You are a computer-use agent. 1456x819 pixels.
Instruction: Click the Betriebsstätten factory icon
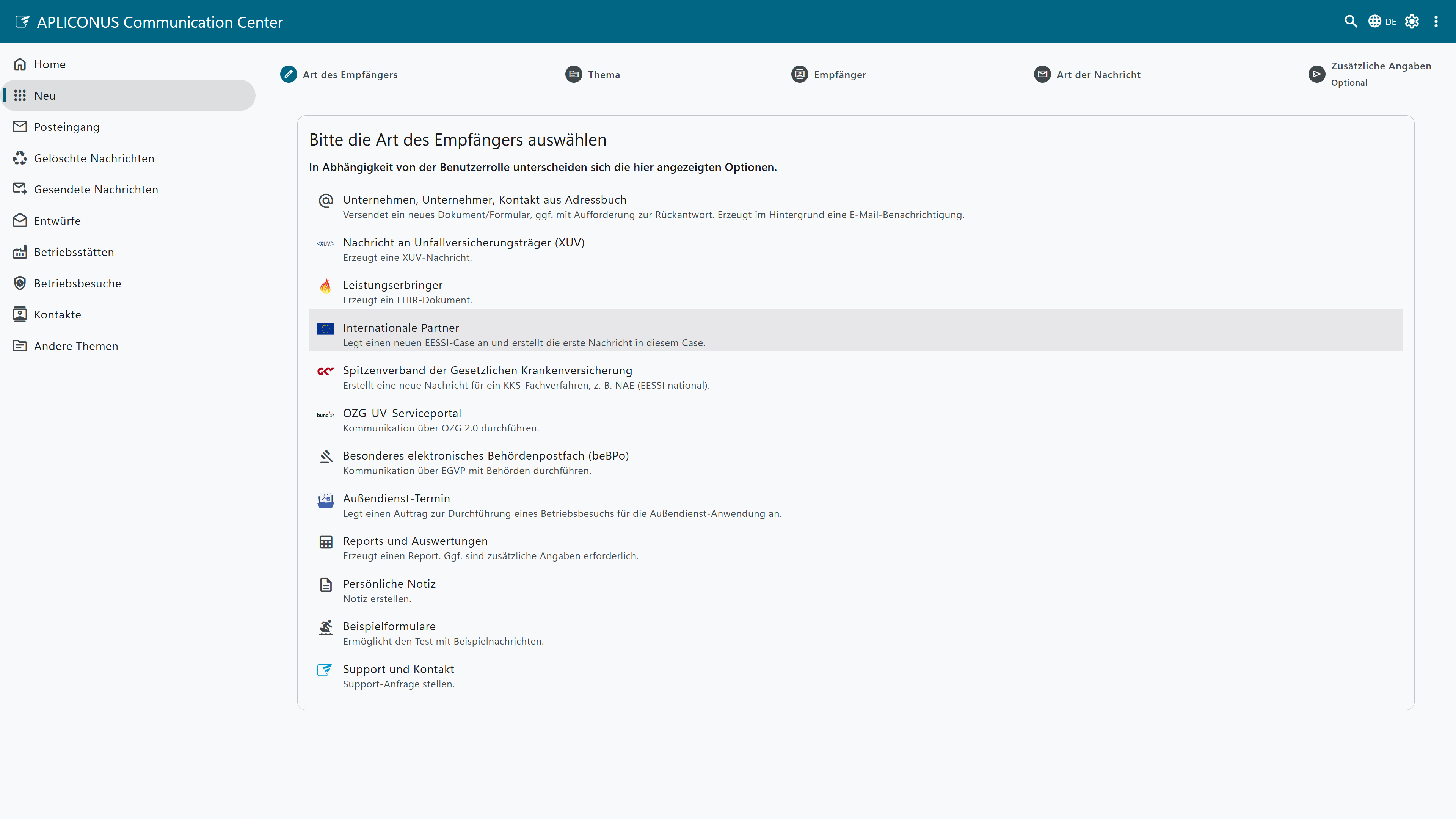click(x=20, y=251)
